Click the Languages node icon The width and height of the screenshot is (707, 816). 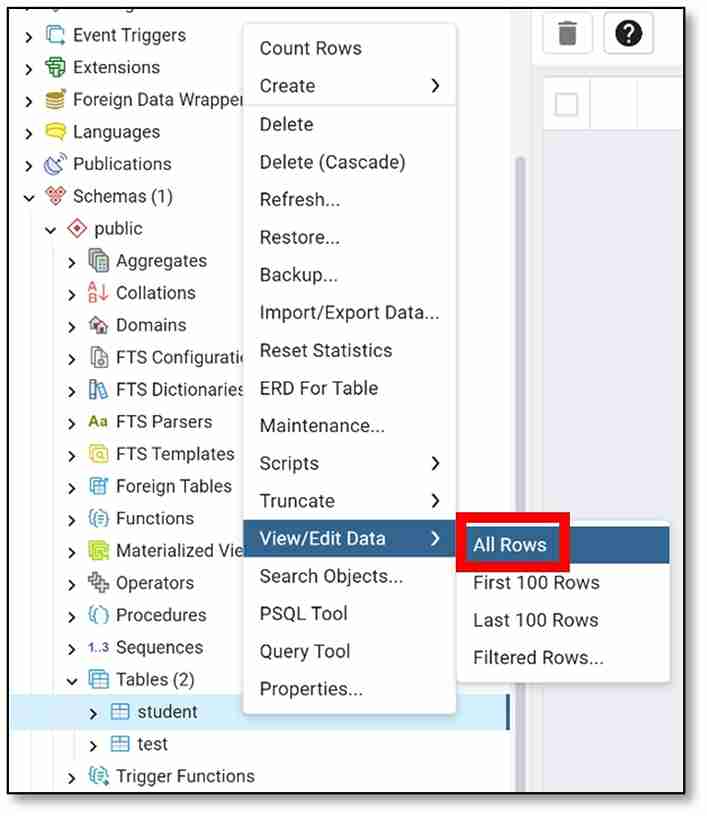55,132
